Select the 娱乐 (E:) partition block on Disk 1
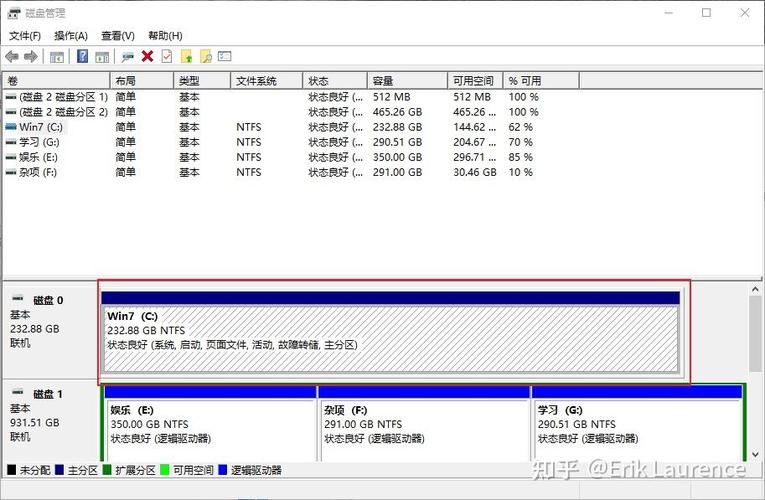Screen dimensions: 765x500 [210, 423]
